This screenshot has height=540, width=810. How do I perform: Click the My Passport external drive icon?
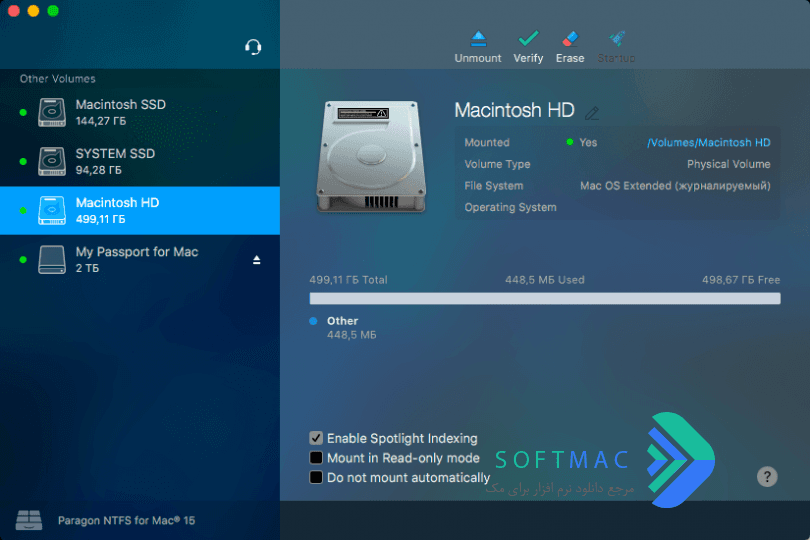[52, 259]
